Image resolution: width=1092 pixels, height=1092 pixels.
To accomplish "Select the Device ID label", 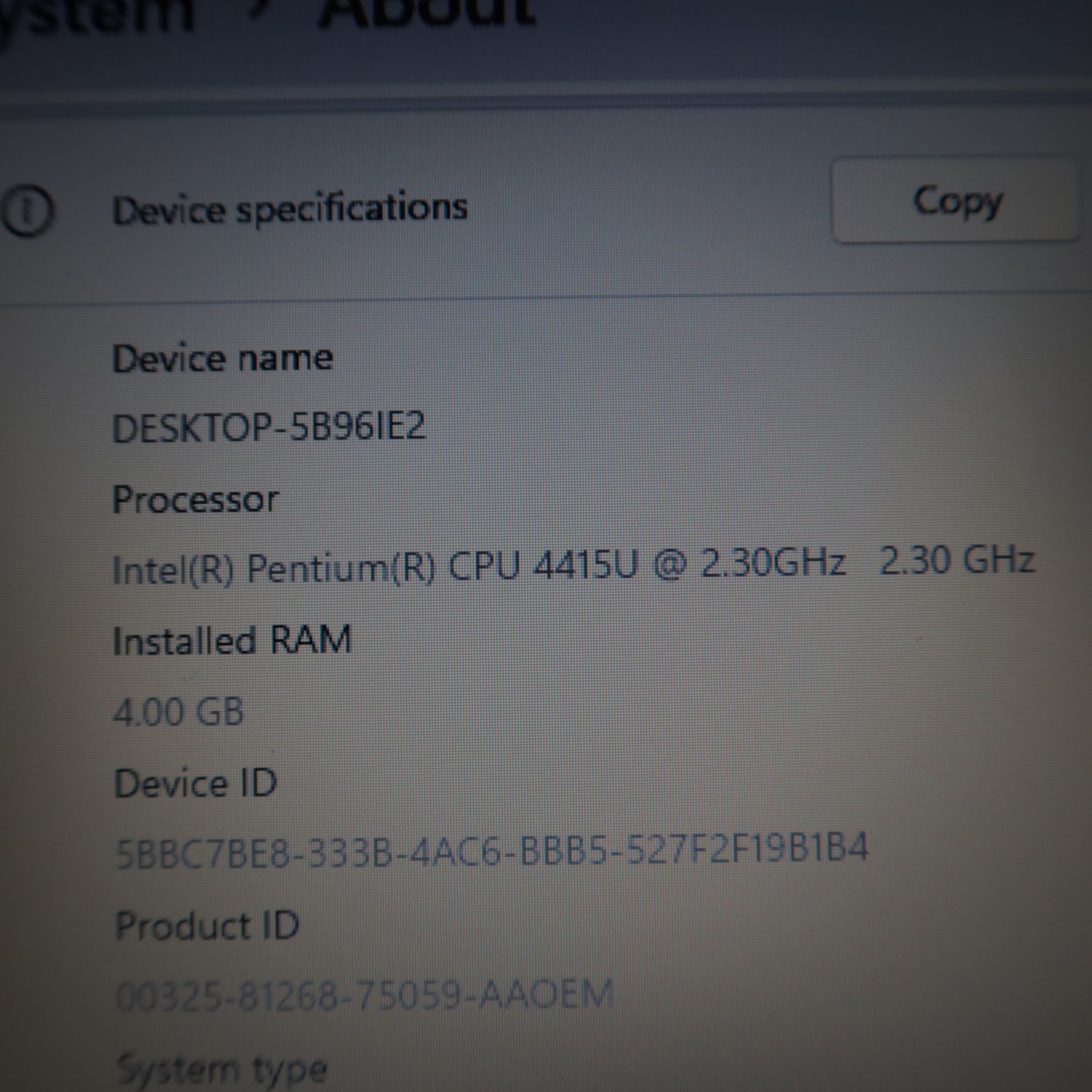I will pos(195,784).
